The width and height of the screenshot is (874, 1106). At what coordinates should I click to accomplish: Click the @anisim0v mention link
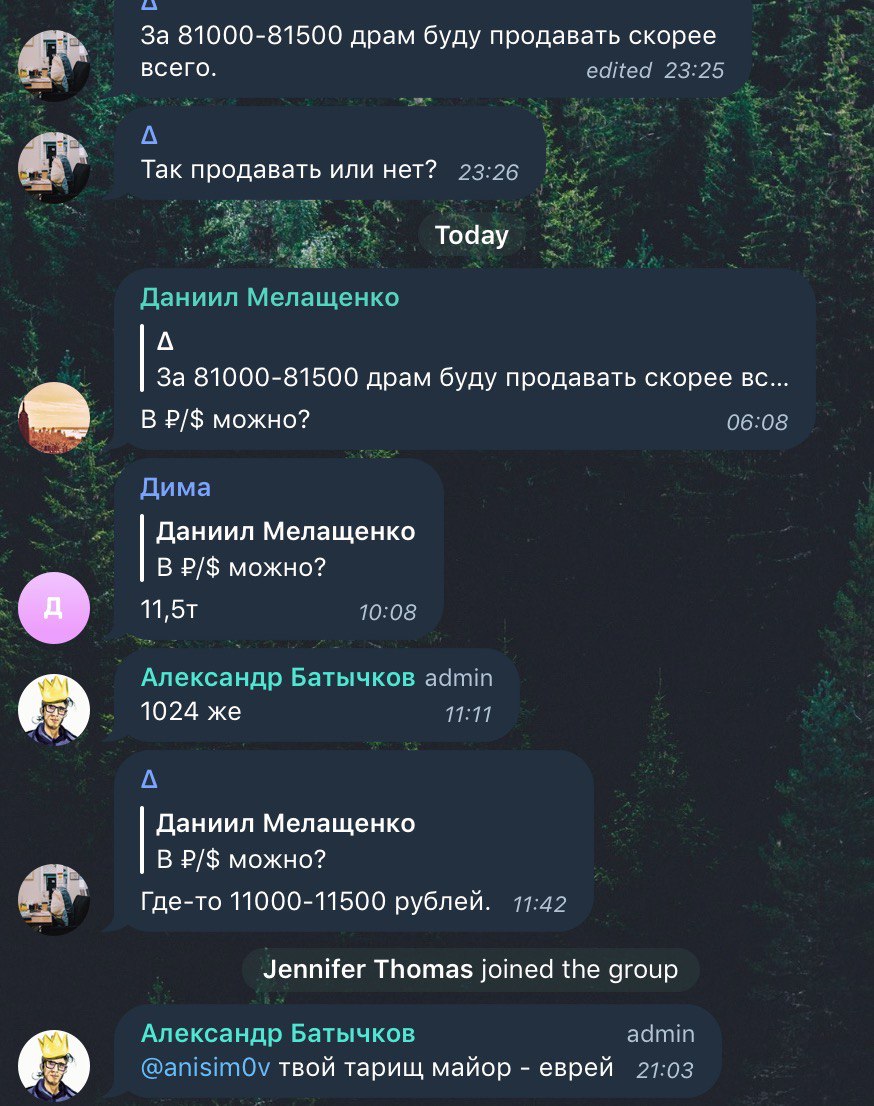pyautogui.click(x=205, y=1067)
